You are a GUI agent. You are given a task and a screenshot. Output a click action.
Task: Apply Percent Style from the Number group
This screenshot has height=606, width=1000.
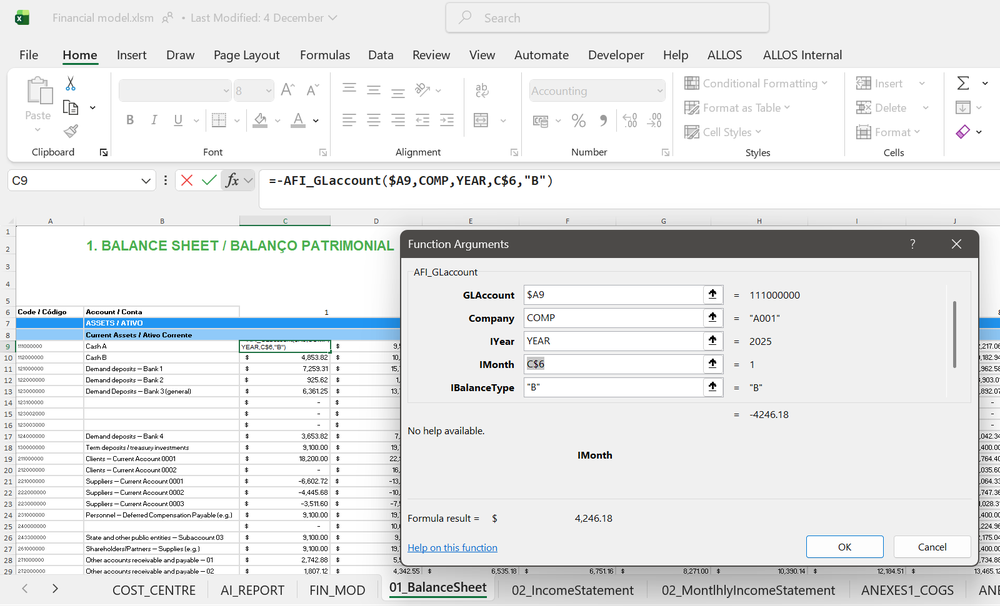(578, 120)
